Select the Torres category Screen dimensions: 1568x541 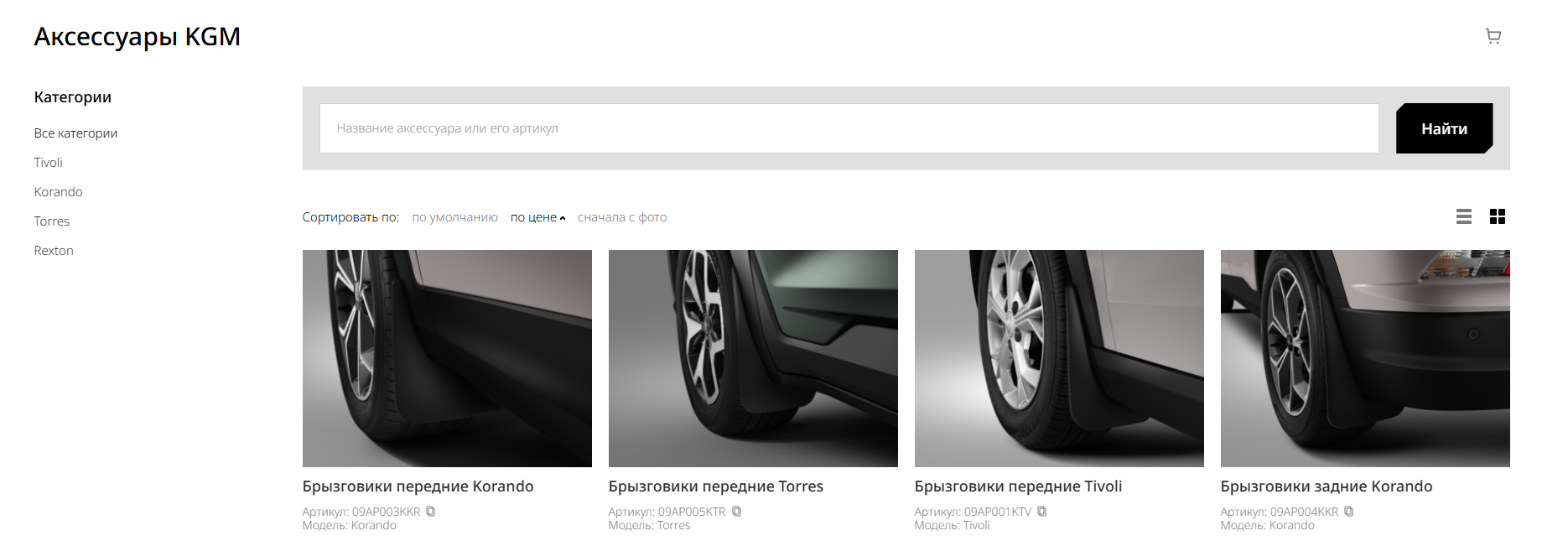[52, 221]
